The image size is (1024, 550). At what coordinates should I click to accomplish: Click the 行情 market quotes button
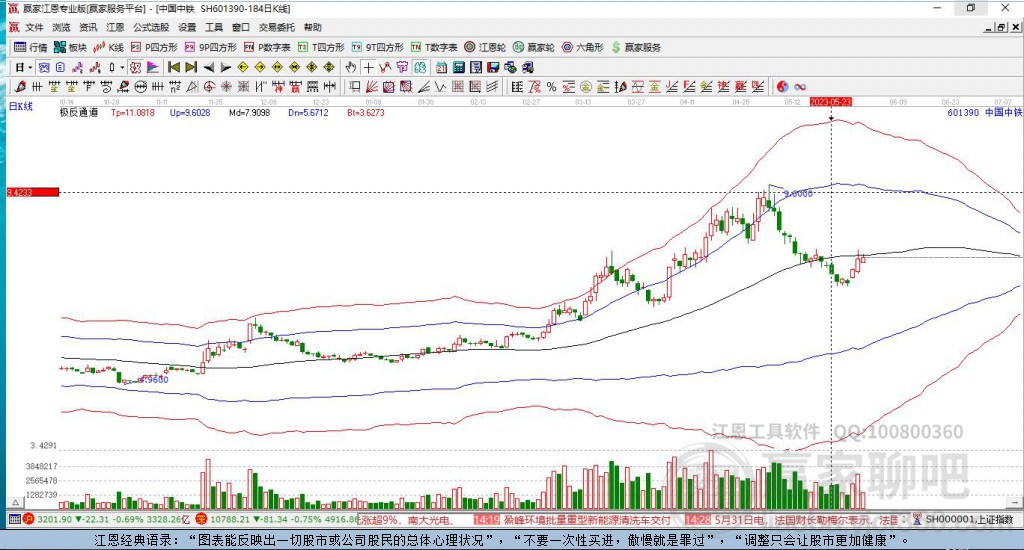pyautogui.click(x=30, y=47)
